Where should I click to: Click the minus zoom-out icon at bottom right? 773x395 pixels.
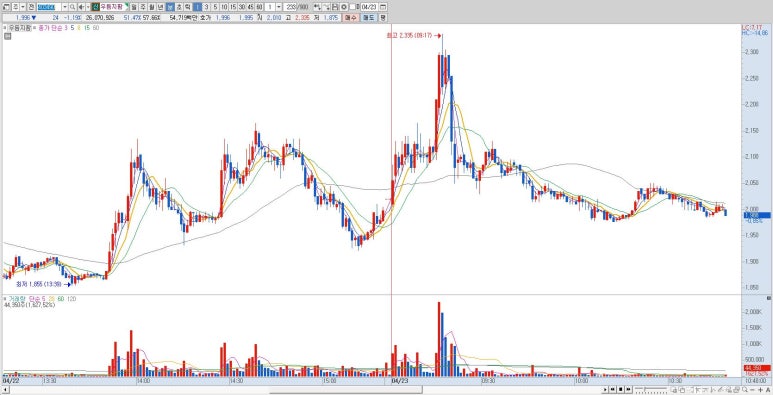[x=753, y=390]
